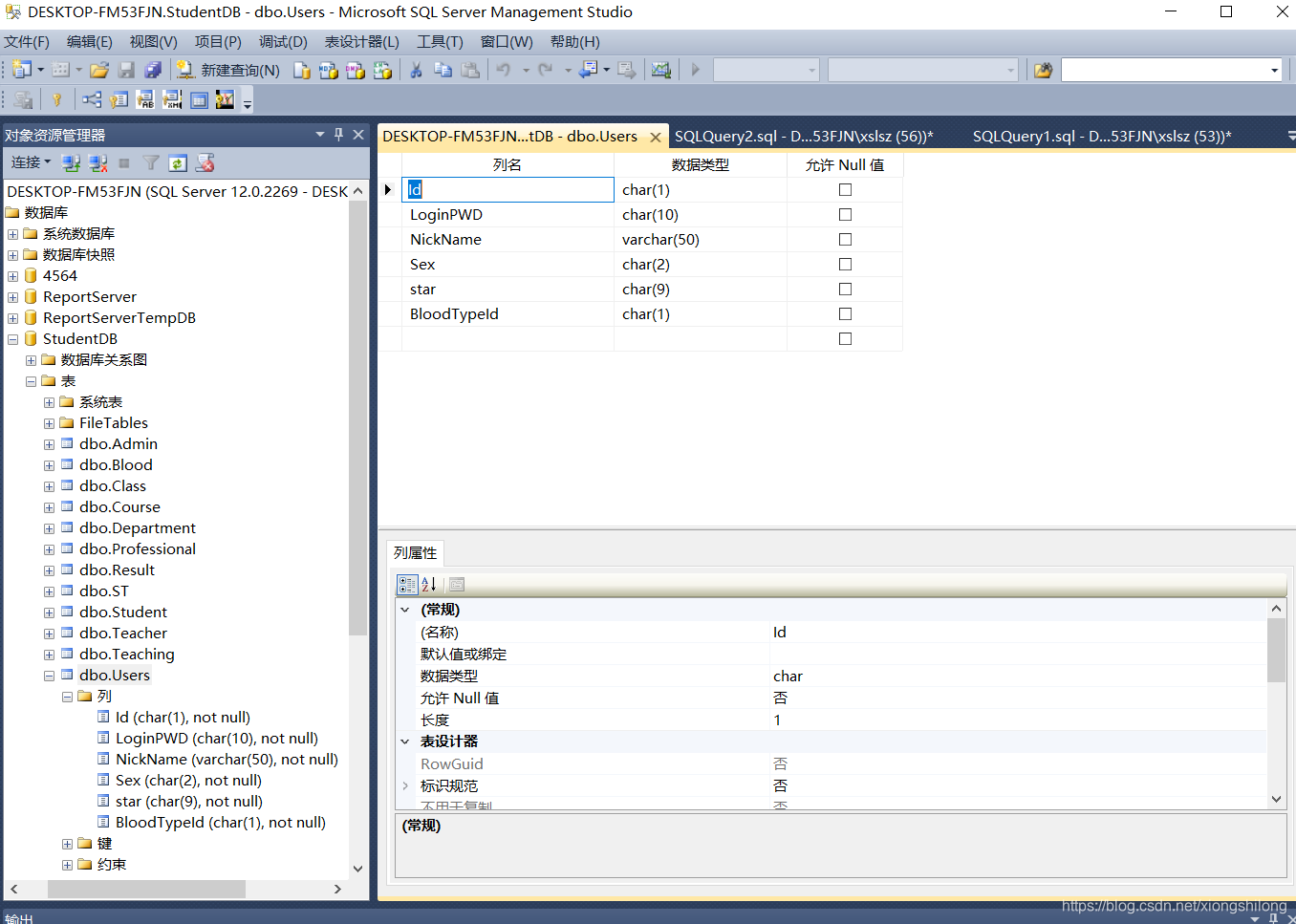The height and width of the screenshot is (924, 1296).
Task: Toggle Allow Null for Id column
Action: click(x=845, y=189)
